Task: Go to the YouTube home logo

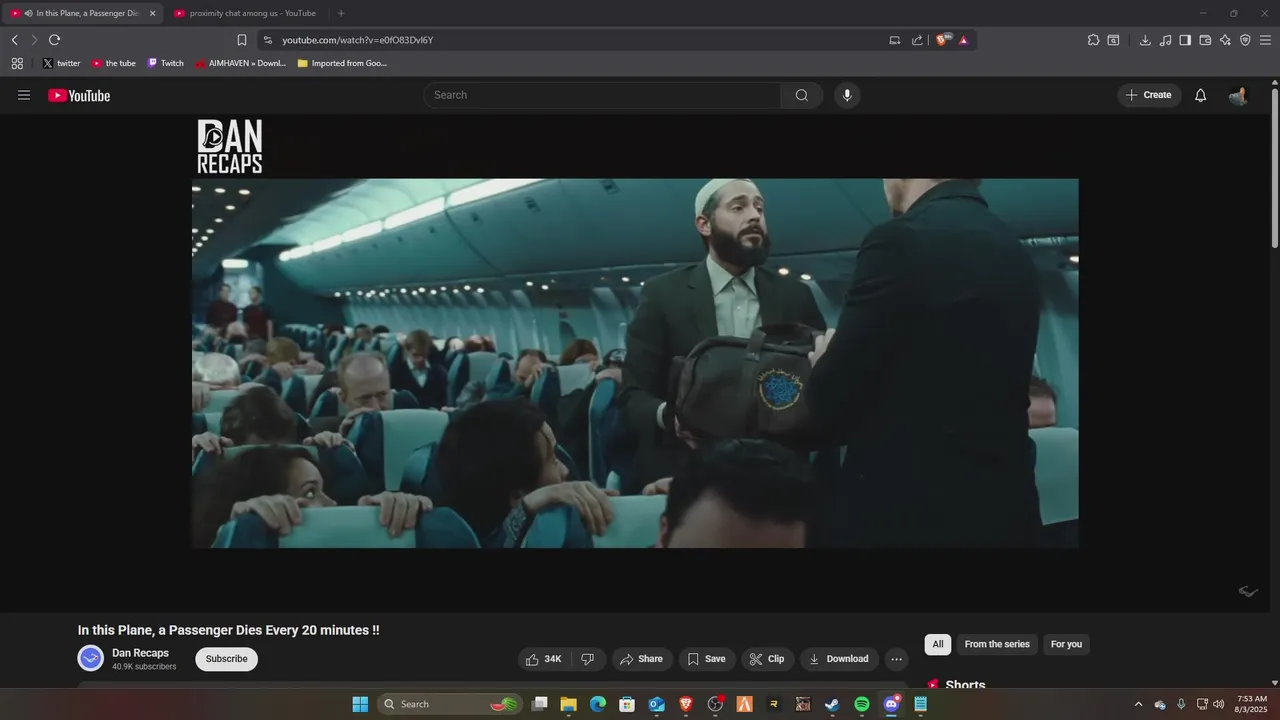Action: pos(79,96)
